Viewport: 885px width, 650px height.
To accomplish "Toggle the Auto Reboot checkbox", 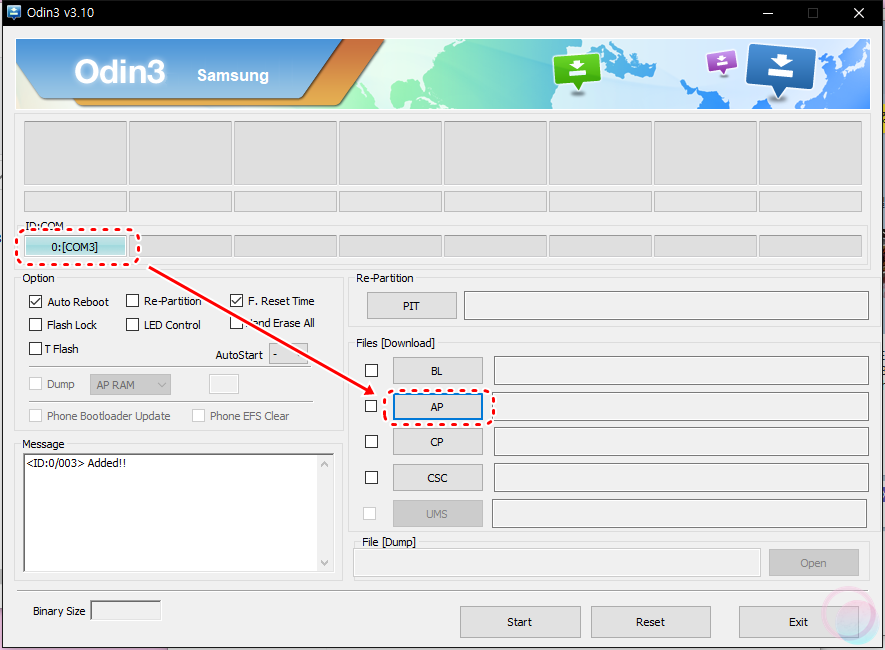I will (x=36, y=301).
